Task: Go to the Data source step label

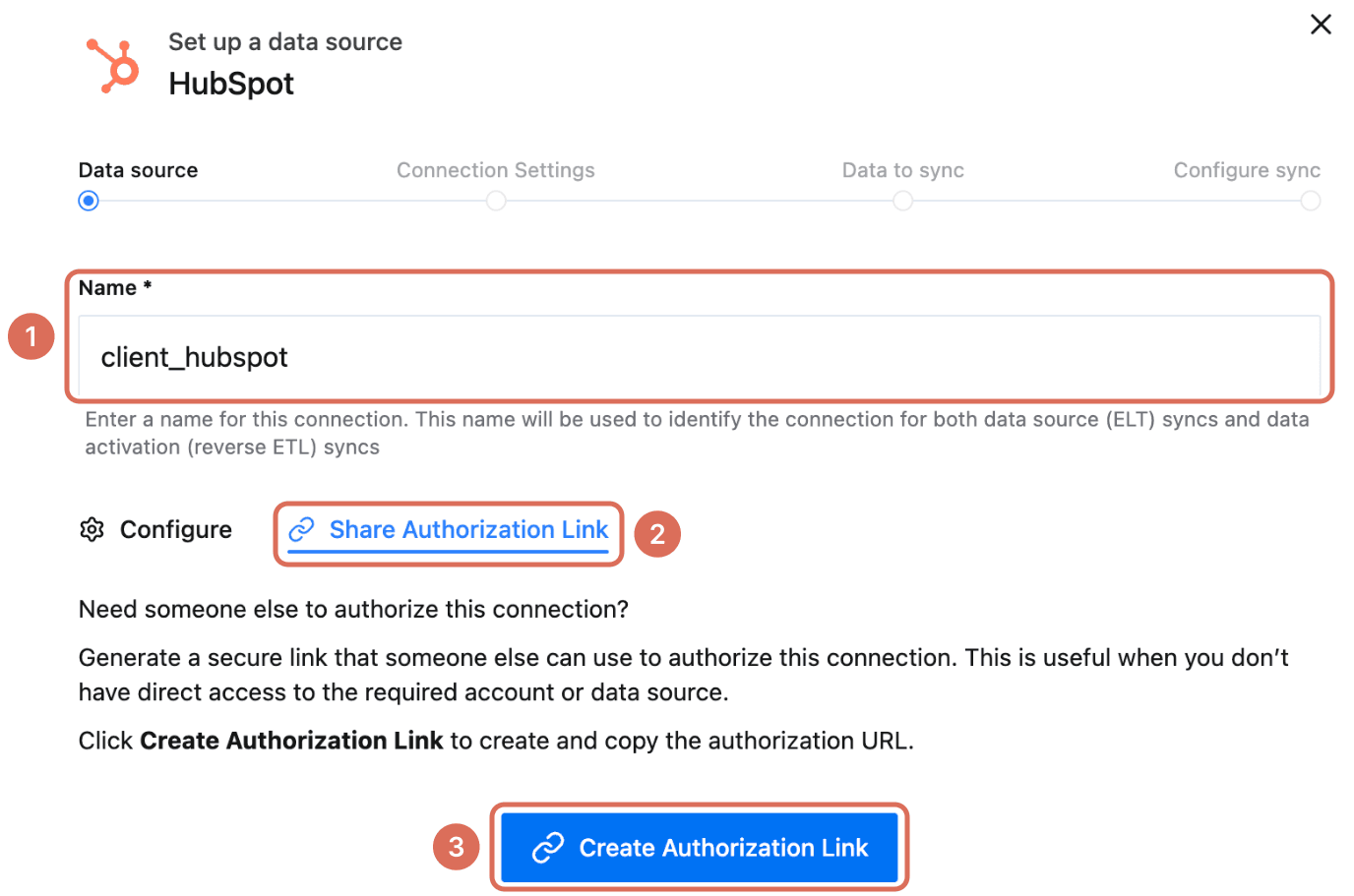Action: (x=138, y=170)
